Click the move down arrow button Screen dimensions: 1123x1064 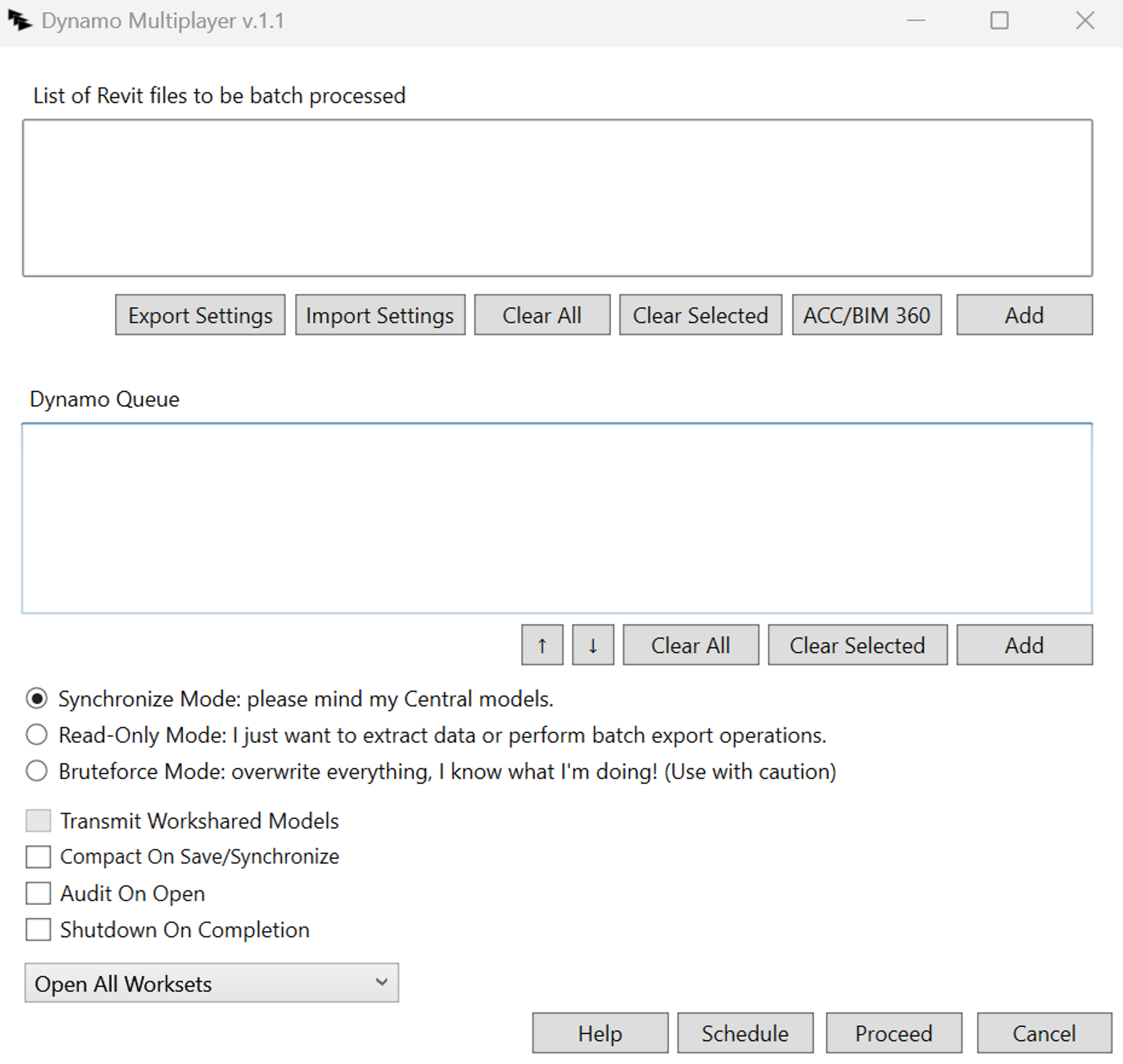(592, 645)
